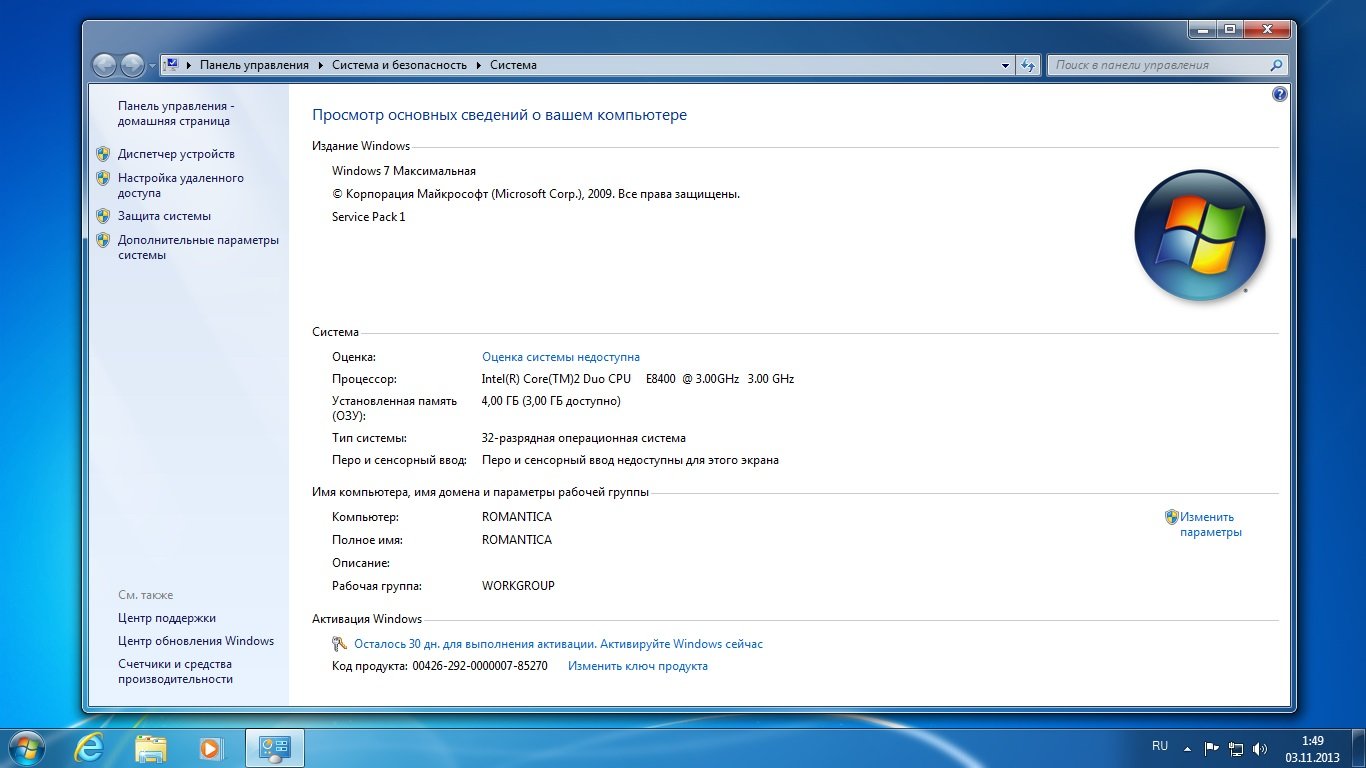Select "Панель управления" breadcrumb in address bar

[x=254, y=65]
